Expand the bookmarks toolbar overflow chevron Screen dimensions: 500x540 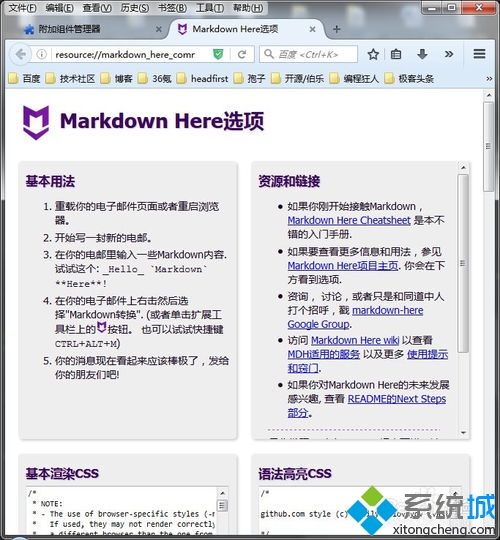coord(489,79)
